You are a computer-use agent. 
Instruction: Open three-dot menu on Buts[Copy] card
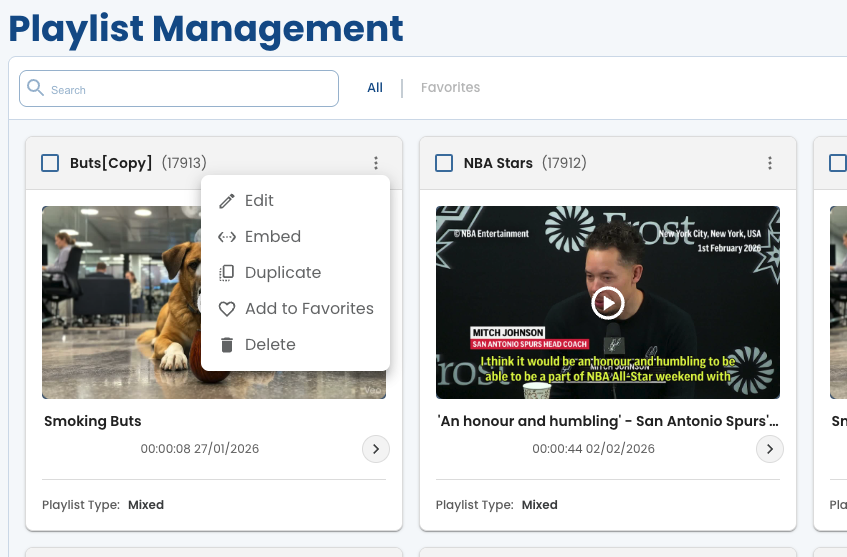click(x=376, y=163)
